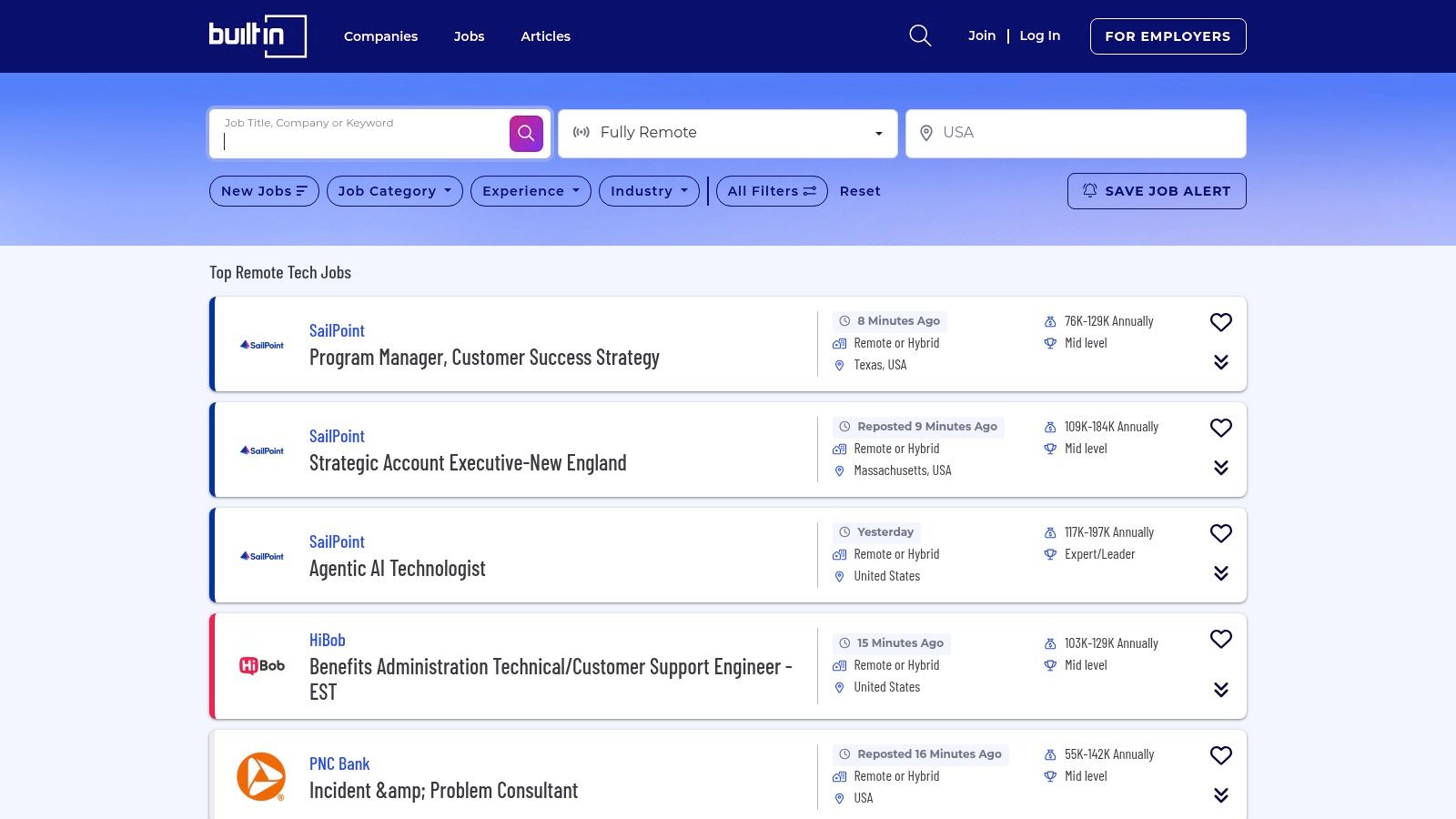
Task: Open the Fully Remote work type dropdown
Action: pyautogui.click(x=728, y=134)
